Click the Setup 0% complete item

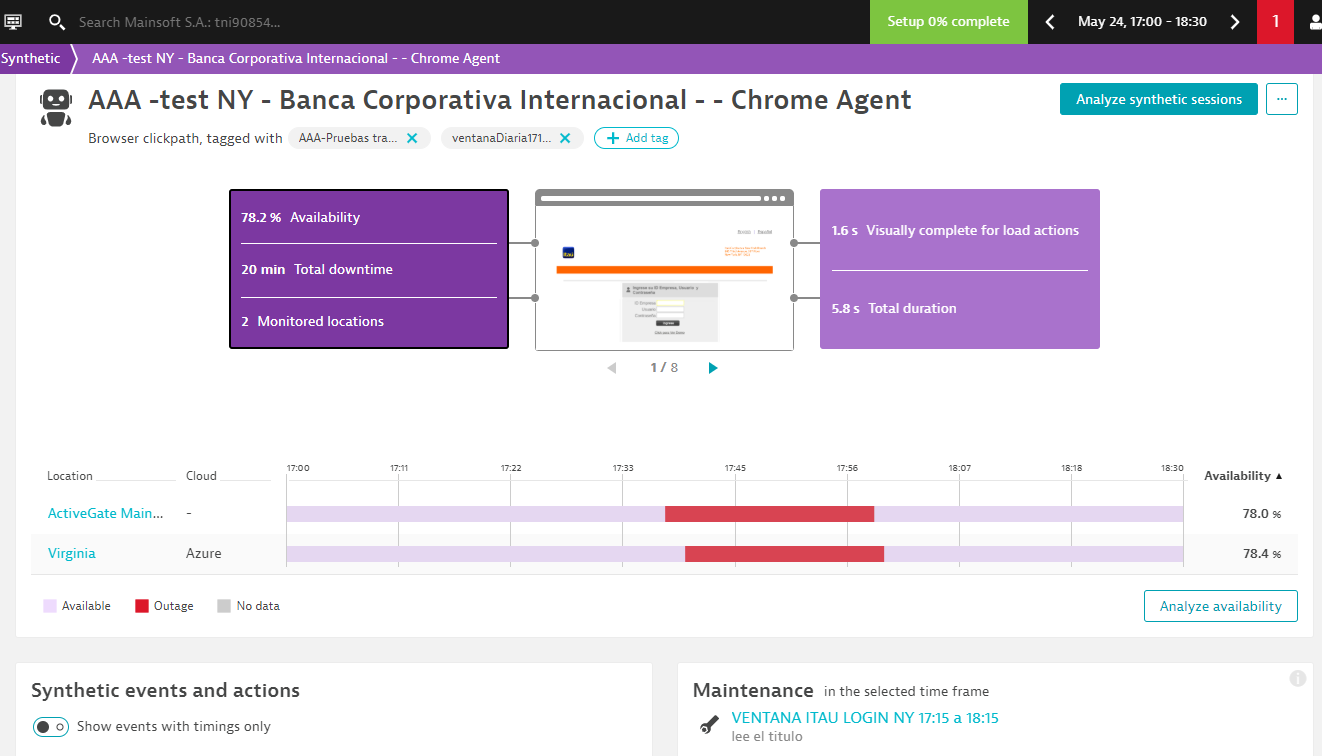[948, 22]
